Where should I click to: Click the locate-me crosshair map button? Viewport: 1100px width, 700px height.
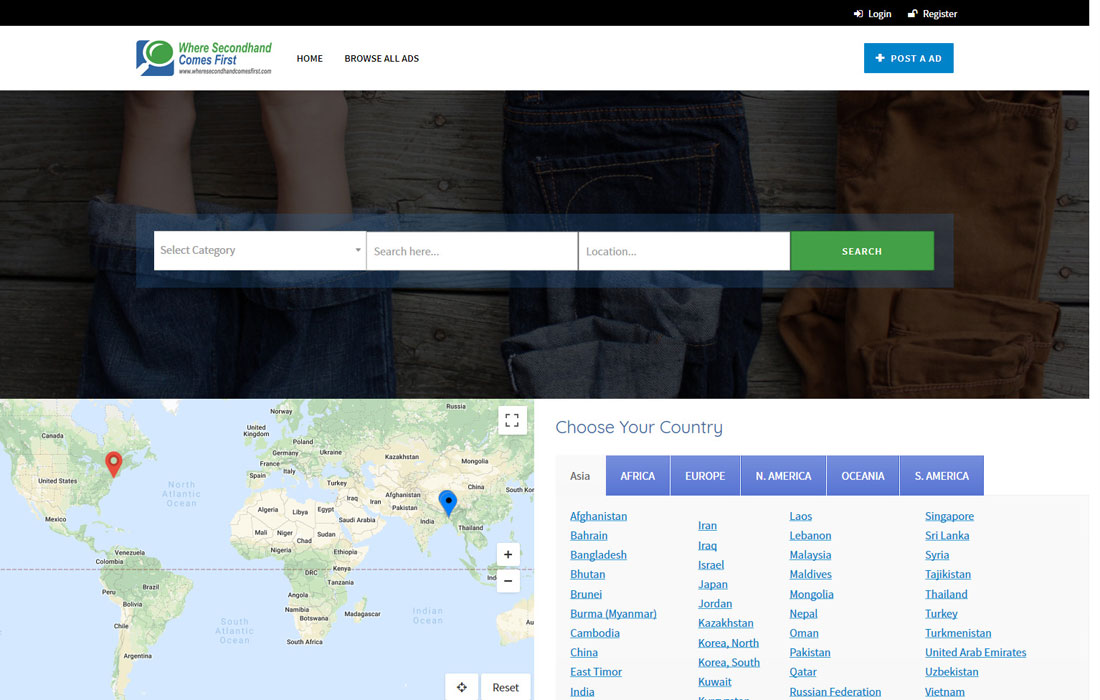462,687
